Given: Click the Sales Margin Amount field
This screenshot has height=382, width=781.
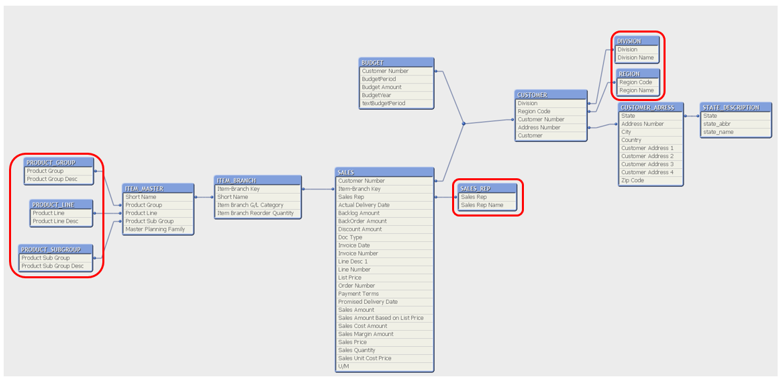Looking at the screenshot, I should click(384, 334).
